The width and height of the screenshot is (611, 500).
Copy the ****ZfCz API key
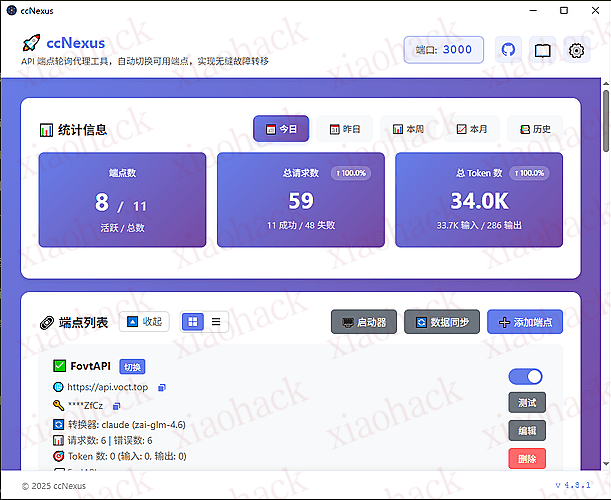pos(117,405)
